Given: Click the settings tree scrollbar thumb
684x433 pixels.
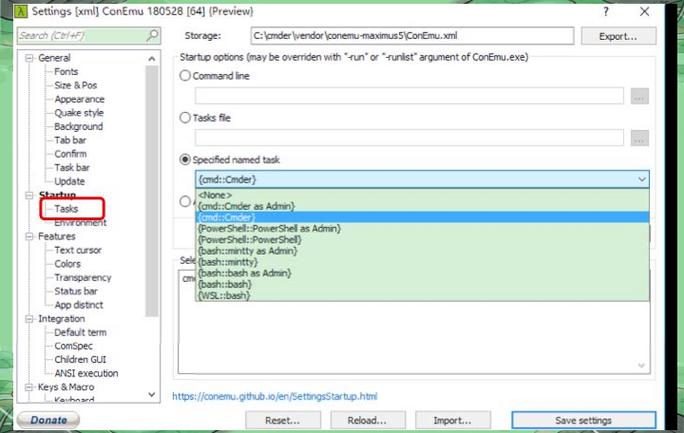Looking at the screenshot, I should [x=152, y=191].
